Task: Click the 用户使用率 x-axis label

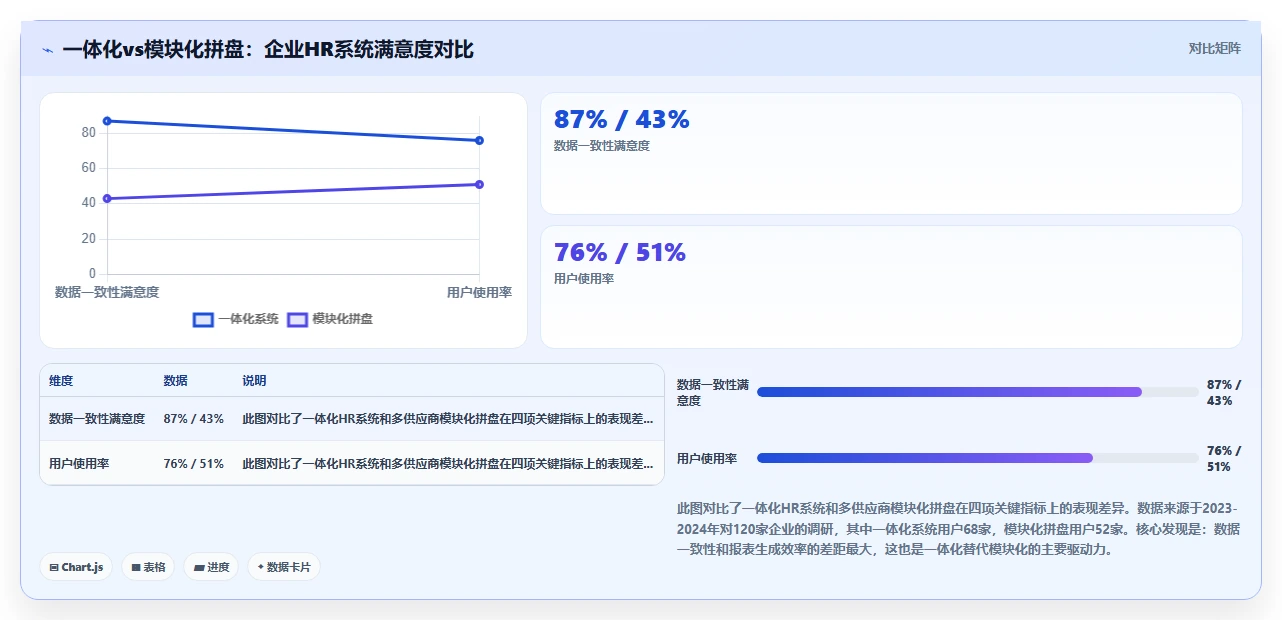Action: (x=480, y=292)
